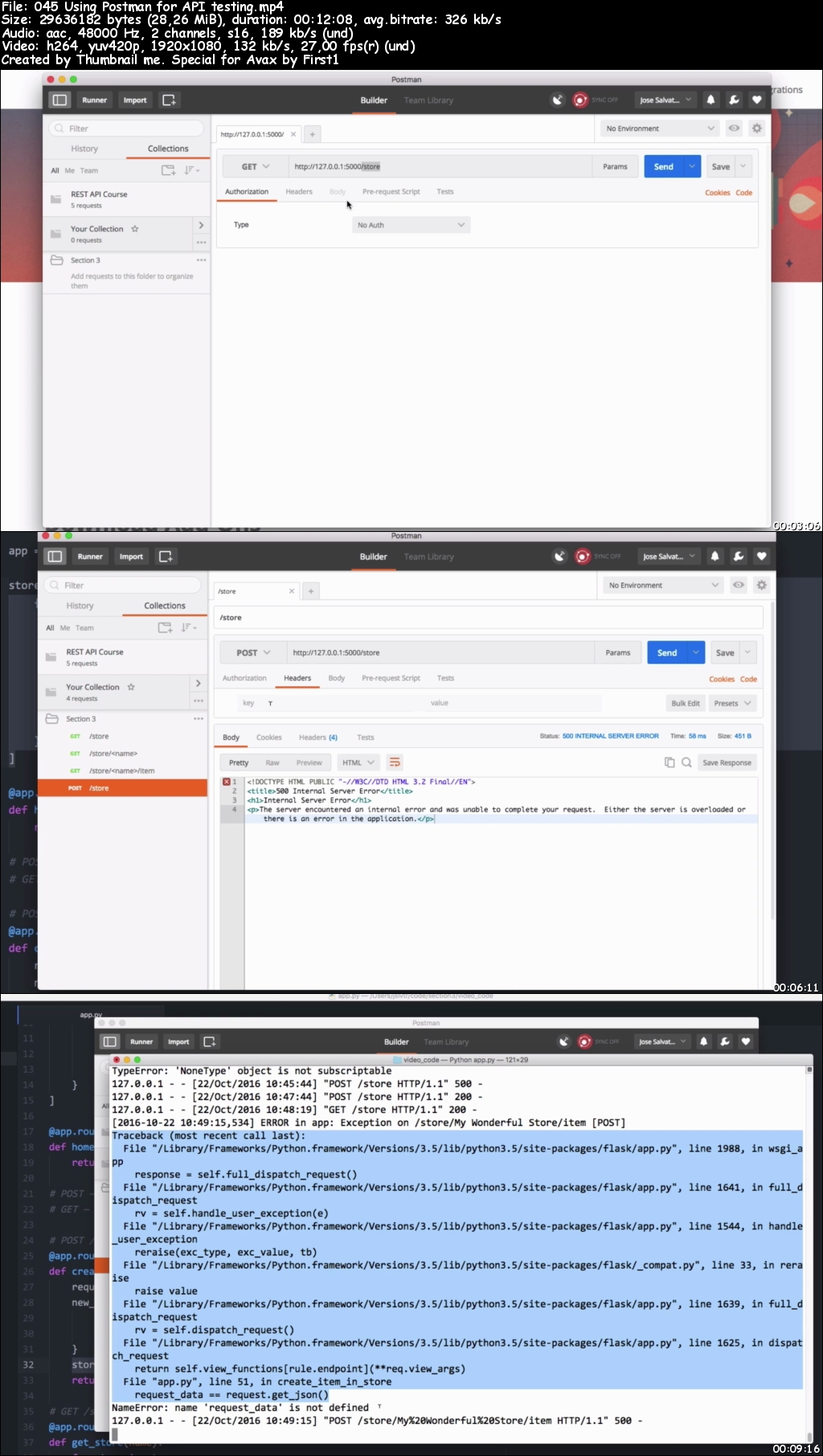Screen dimensions: 823x1456
Task: Click Params button in the POST /store window
Action: (618, 652)
